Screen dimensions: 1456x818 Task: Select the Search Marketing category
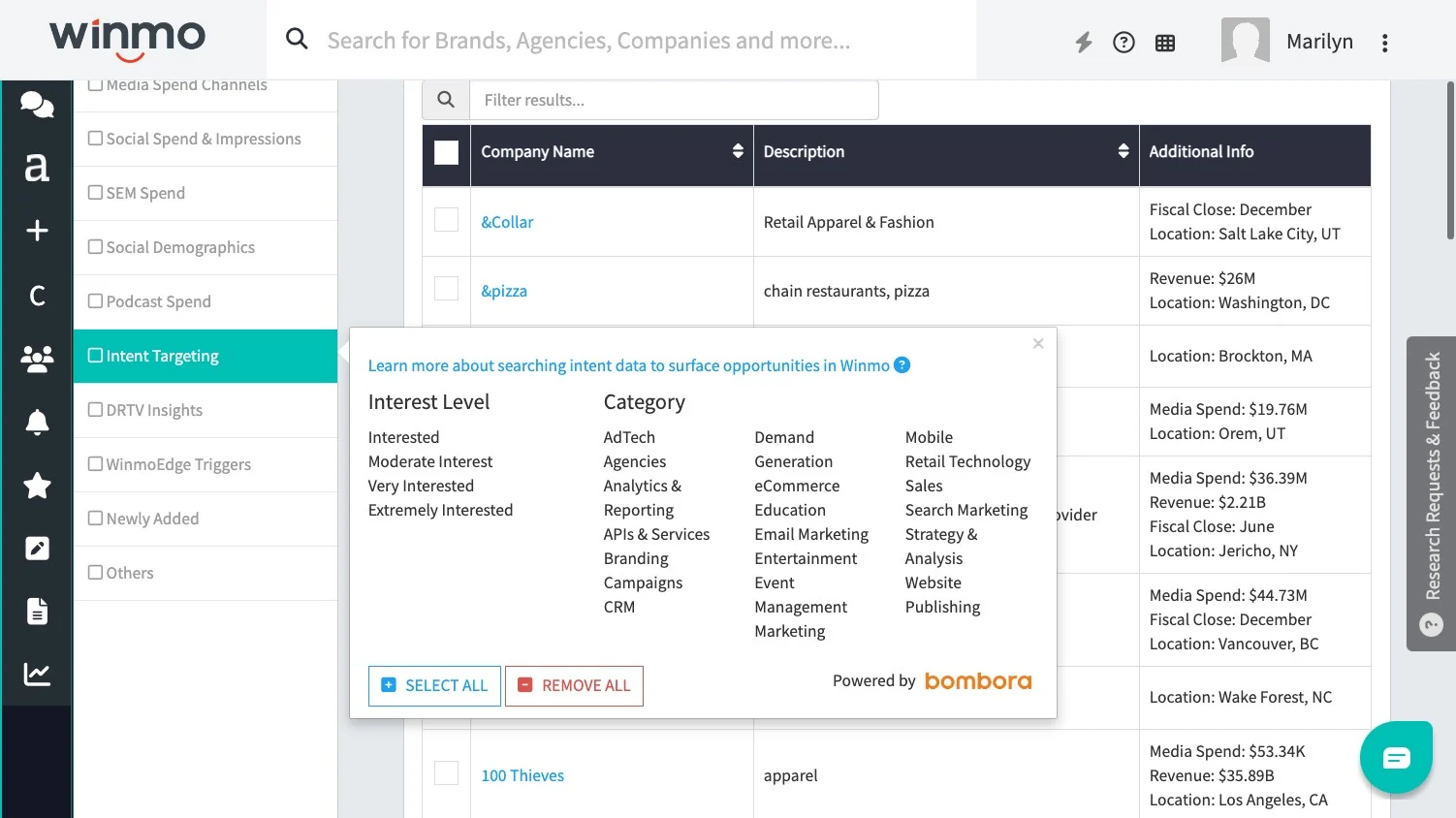[966, 510]
